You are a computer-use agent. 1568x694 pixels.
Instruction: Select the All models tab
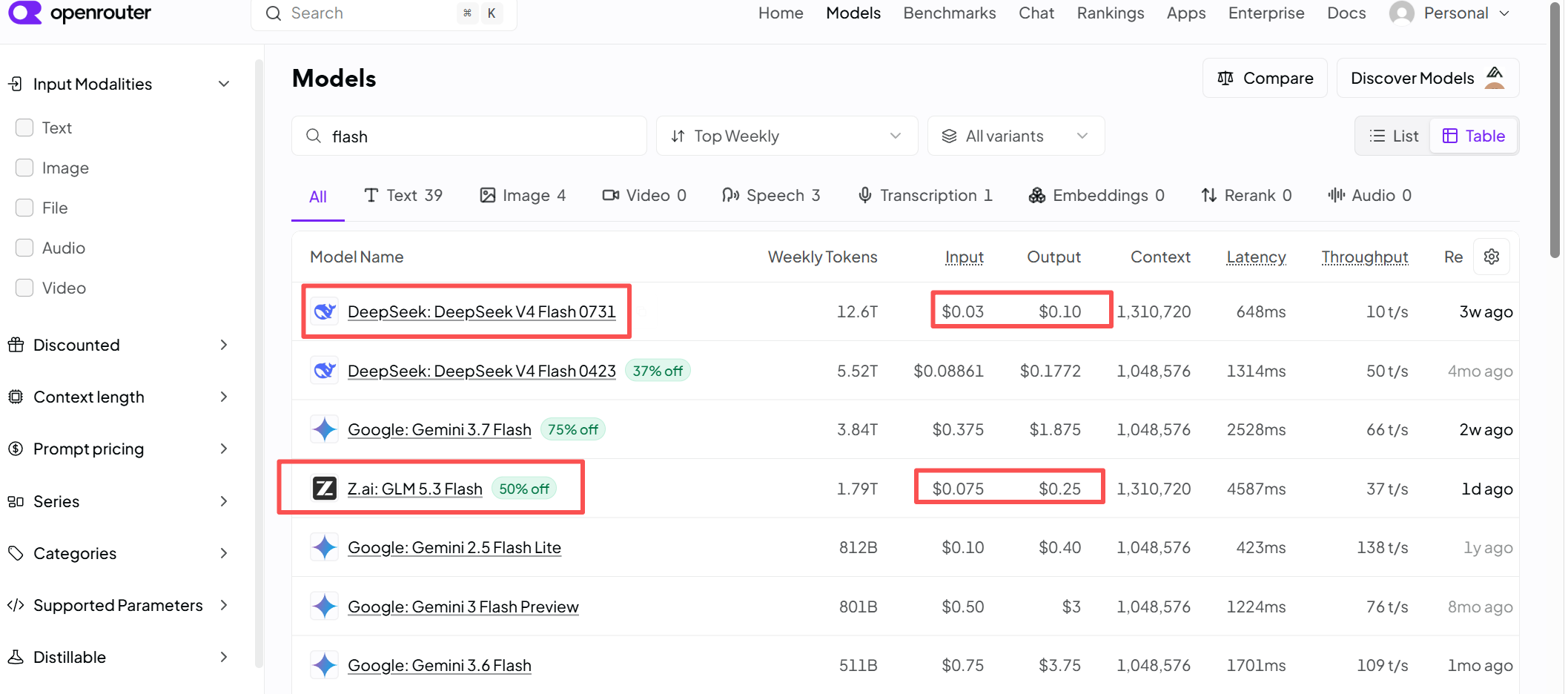point(318,196)
